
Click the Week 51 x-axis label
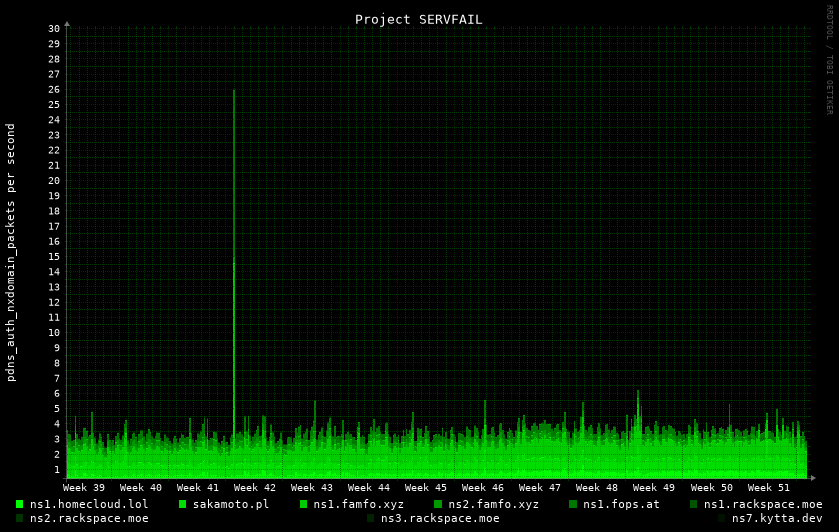[768, 488]
